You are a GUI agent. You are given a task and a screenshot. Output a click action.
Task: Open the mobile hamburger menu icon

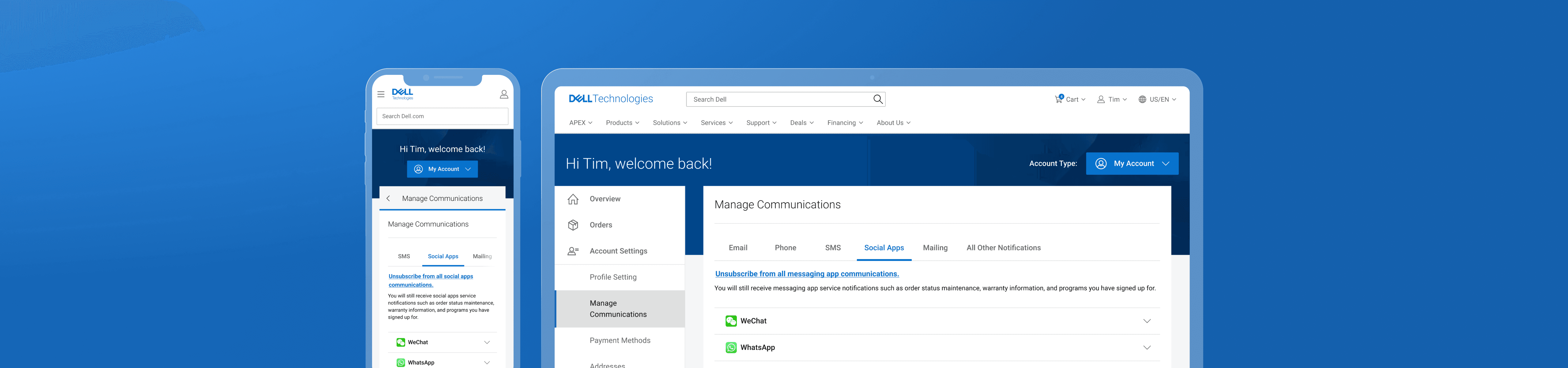click(x=381, y=94)
